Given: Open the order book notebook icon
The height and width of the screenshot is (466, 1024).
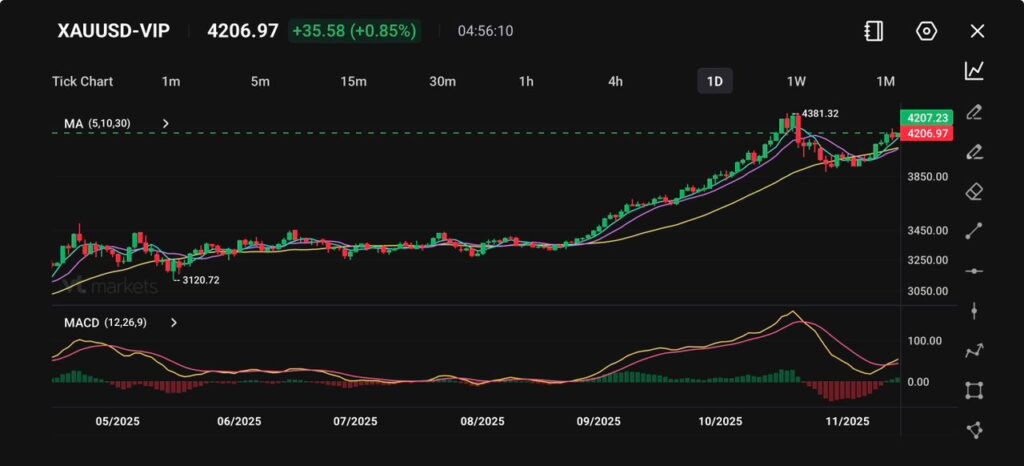Looking at the screenshot, I should point(874,31).
